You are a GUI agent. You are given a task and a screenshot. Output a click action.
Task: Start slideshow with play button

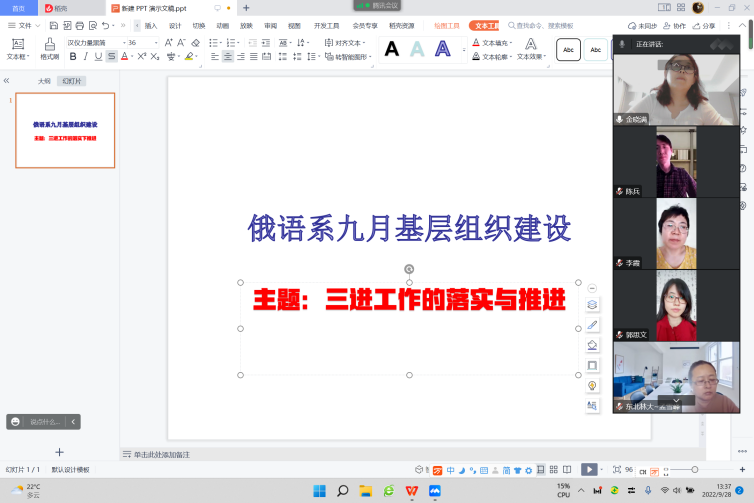tap(589, 469)
